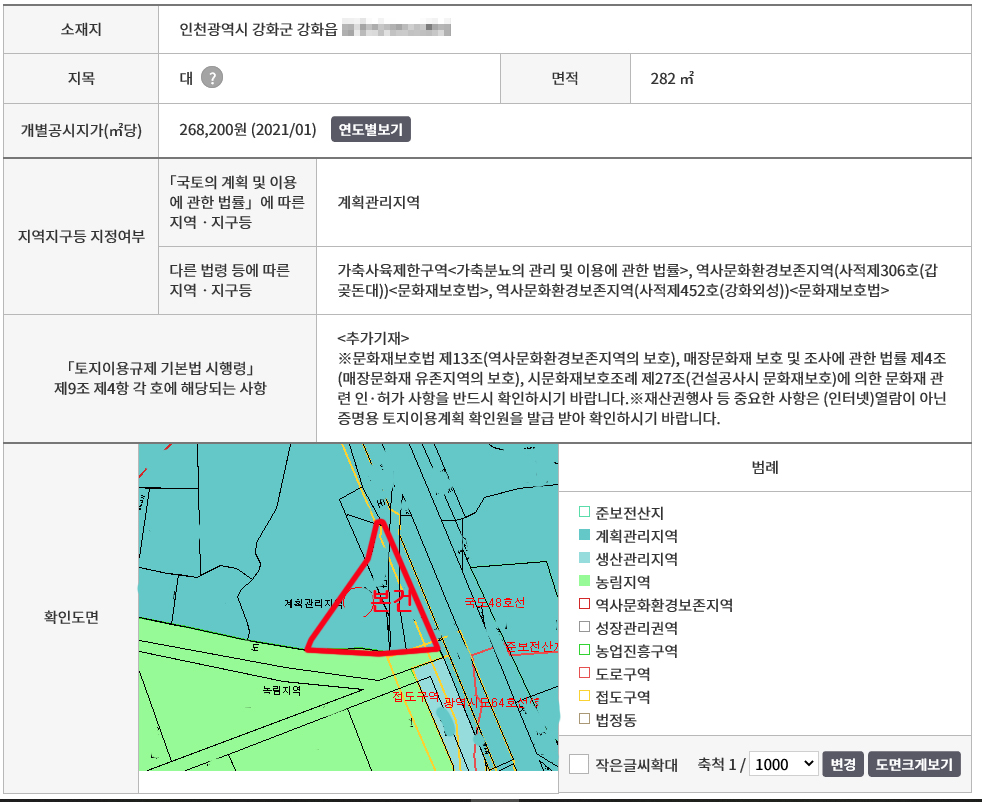982x802 pixels.
Task: Click the 법정동 legend box
Action: 585,720
